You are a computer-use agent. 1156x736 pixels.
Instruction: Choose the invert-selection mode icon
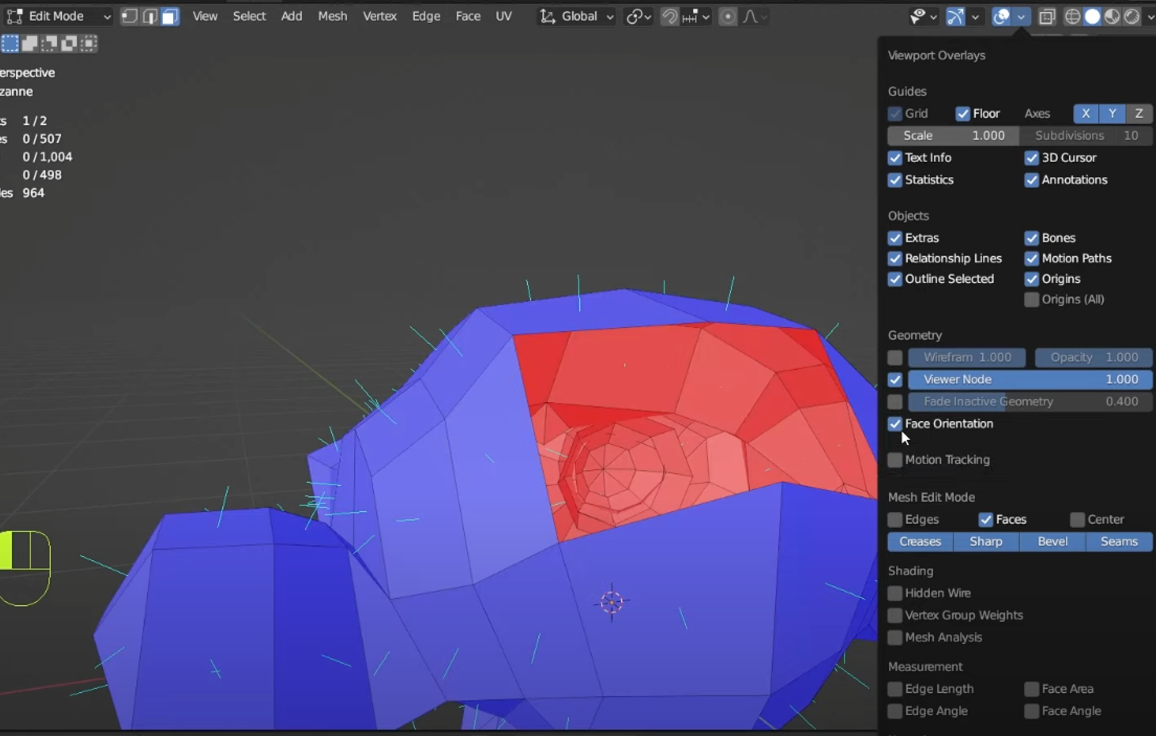click(x=69, y=44)
